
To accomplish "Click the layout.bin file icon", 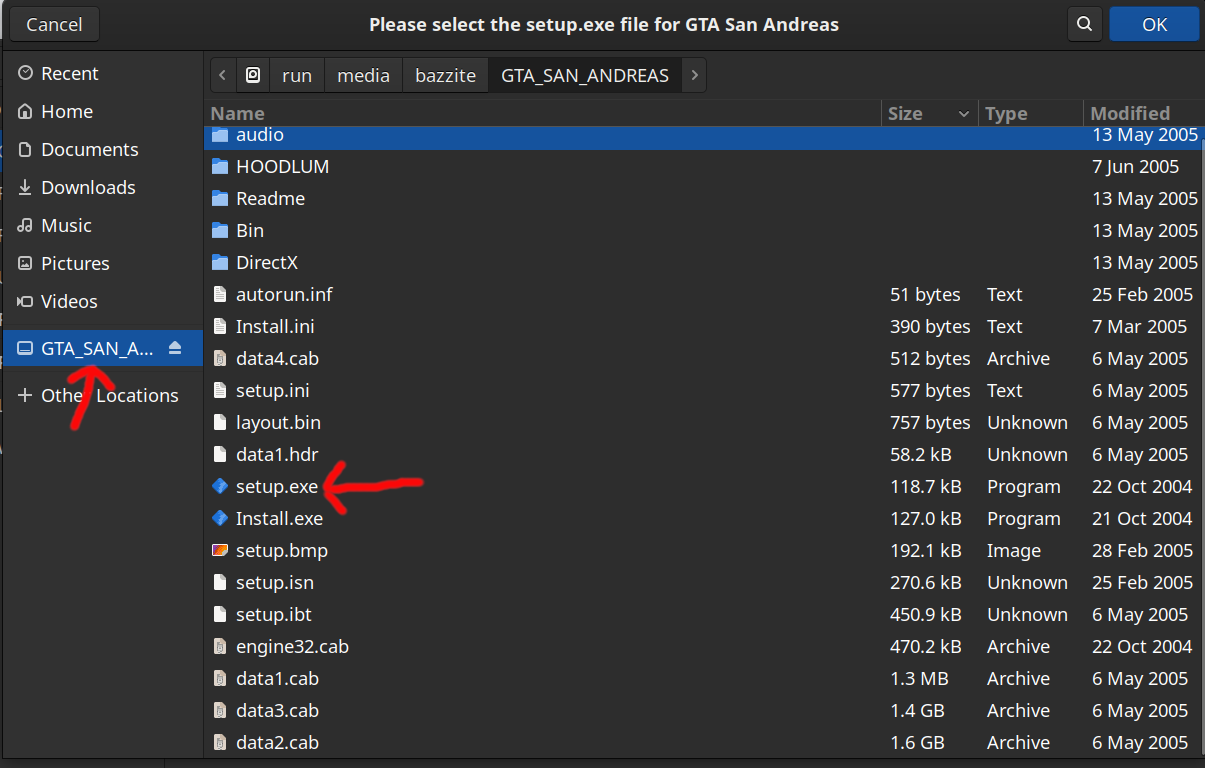I will [220, 422].
